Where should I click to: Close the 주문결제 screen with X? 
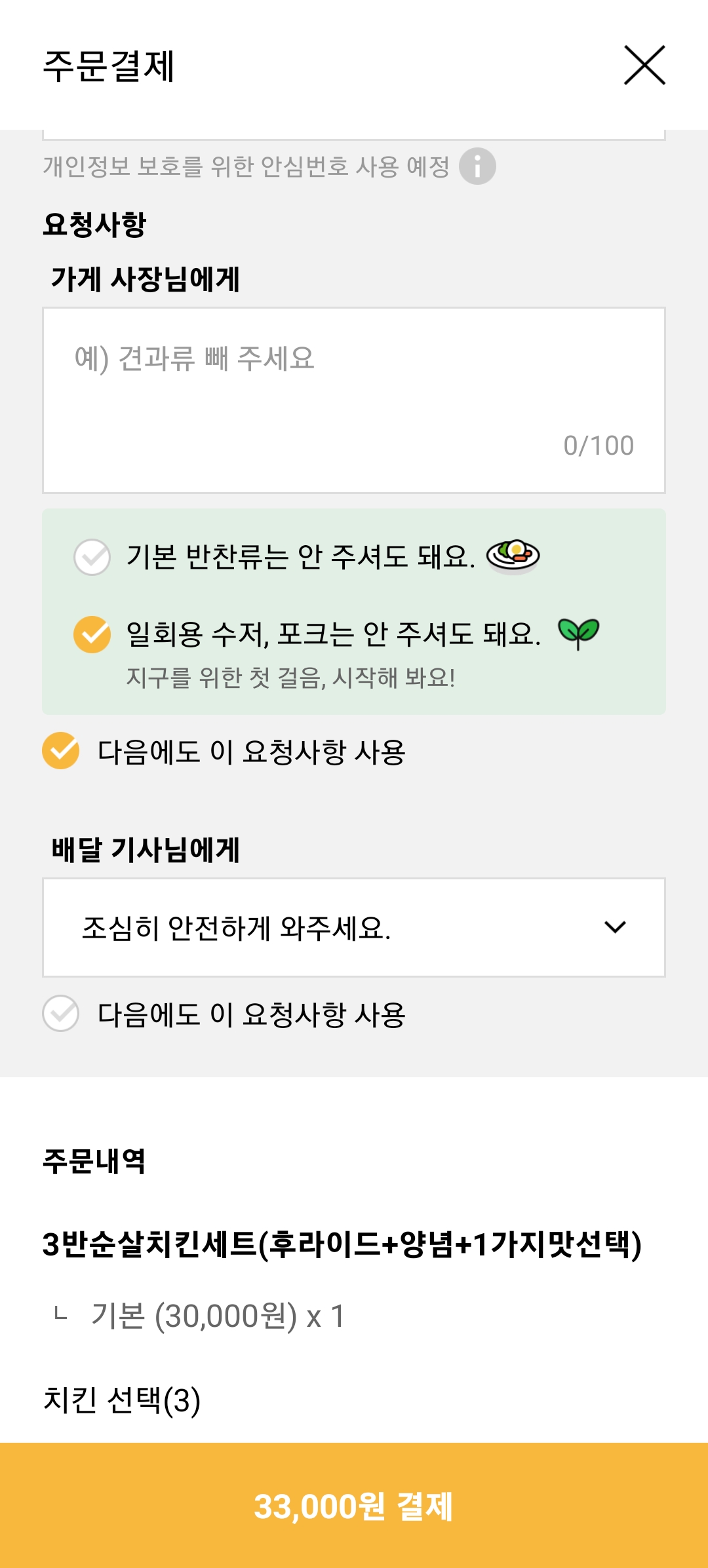pyautogui.click(x=644, y=66)
